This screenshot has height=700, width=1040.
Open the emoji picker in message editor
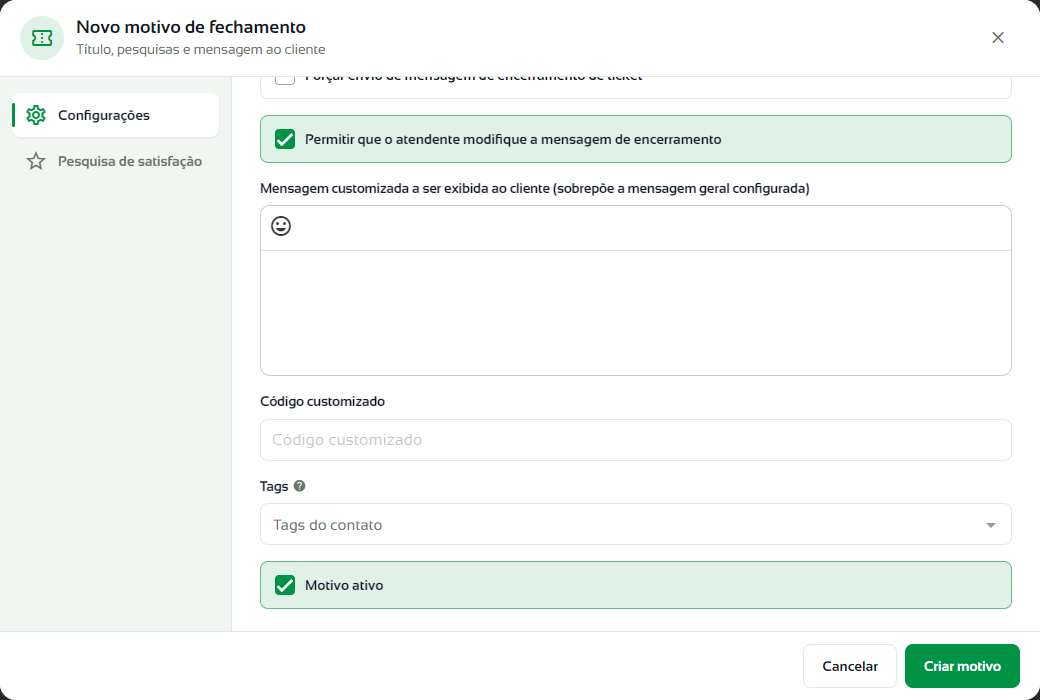point(281,226)
